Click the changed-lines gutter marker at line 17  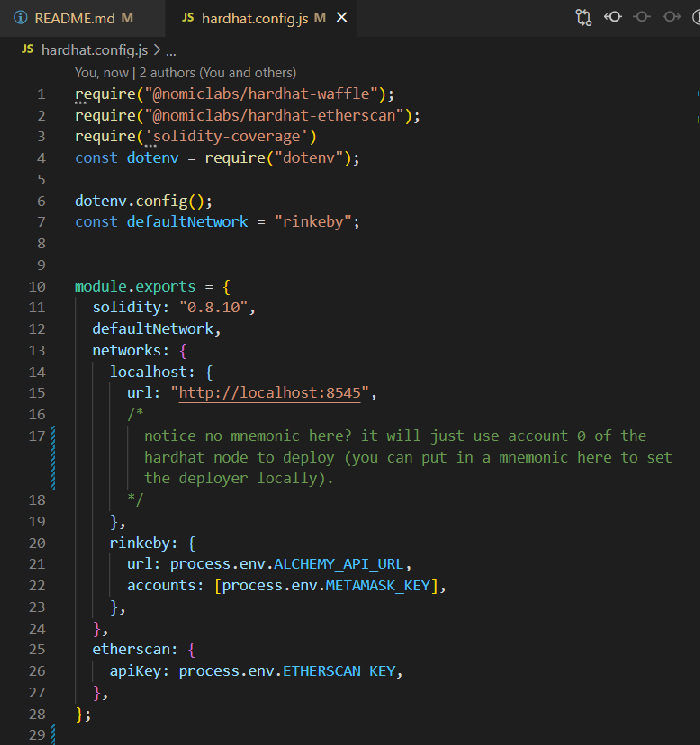[53, 458]
